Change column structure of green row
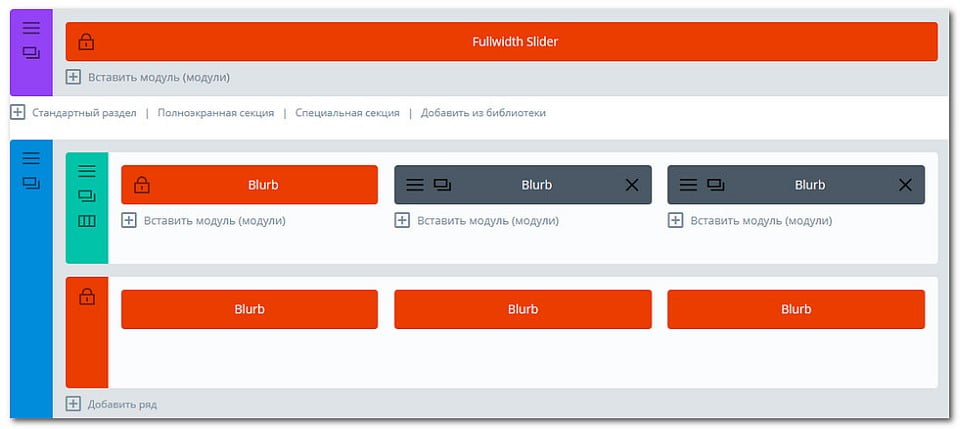This screenshot has height=429, width=960. pos(87,221)
